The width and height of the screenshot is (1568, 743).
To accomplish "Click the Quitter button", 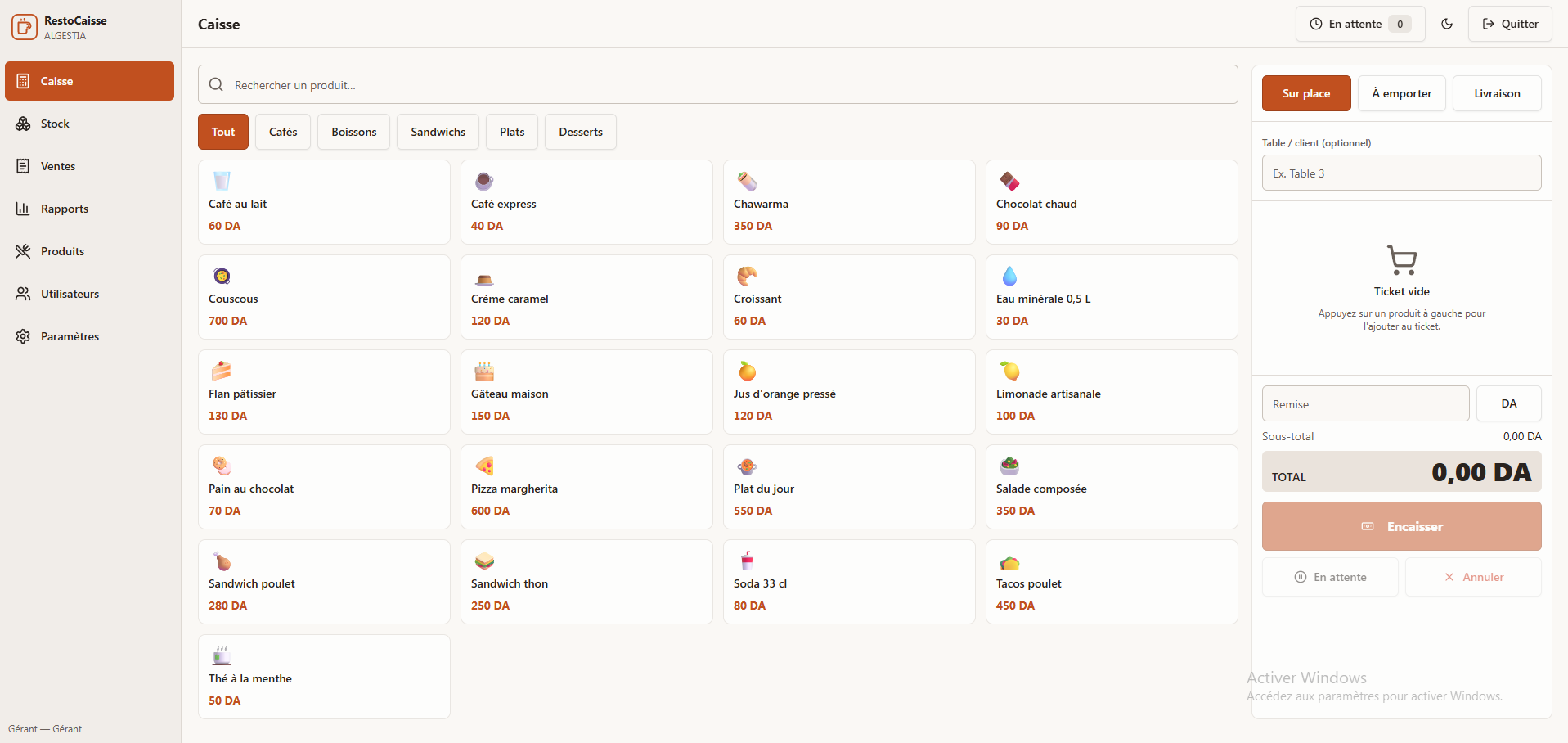I will pyautogui.click(x=1510, y=24).
